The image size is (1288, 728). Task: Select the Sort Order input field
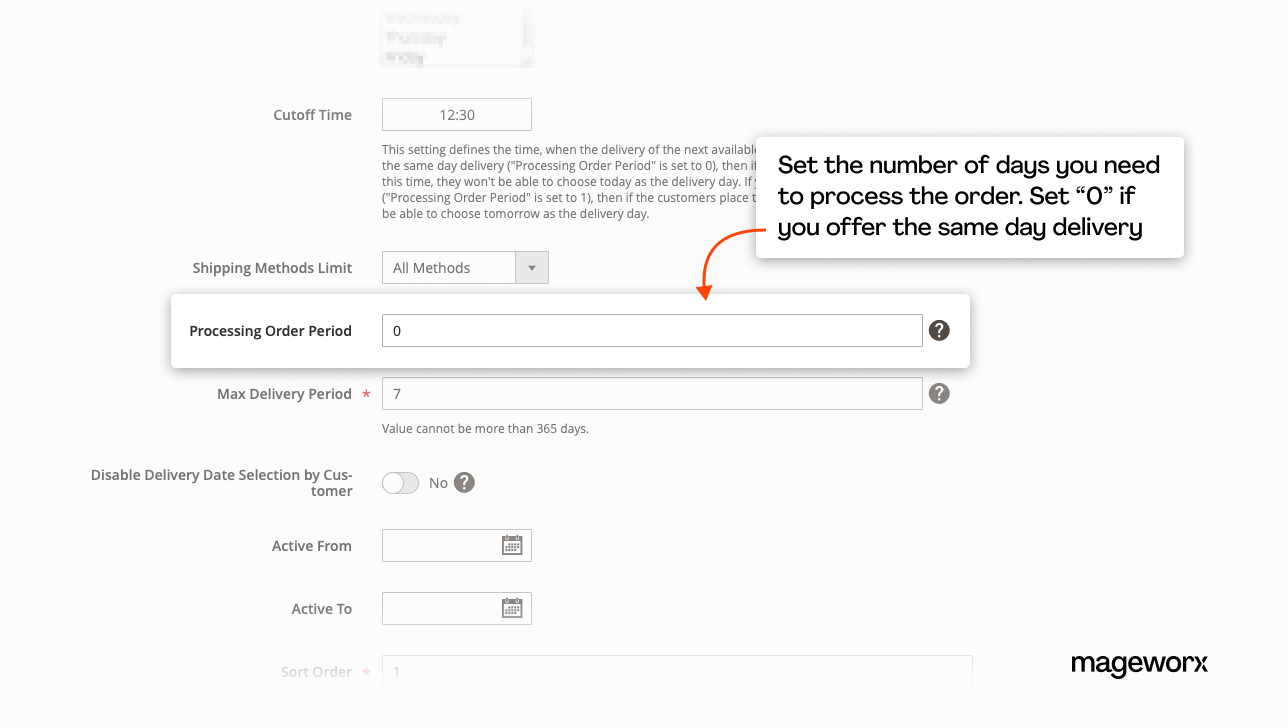[676, 671]
